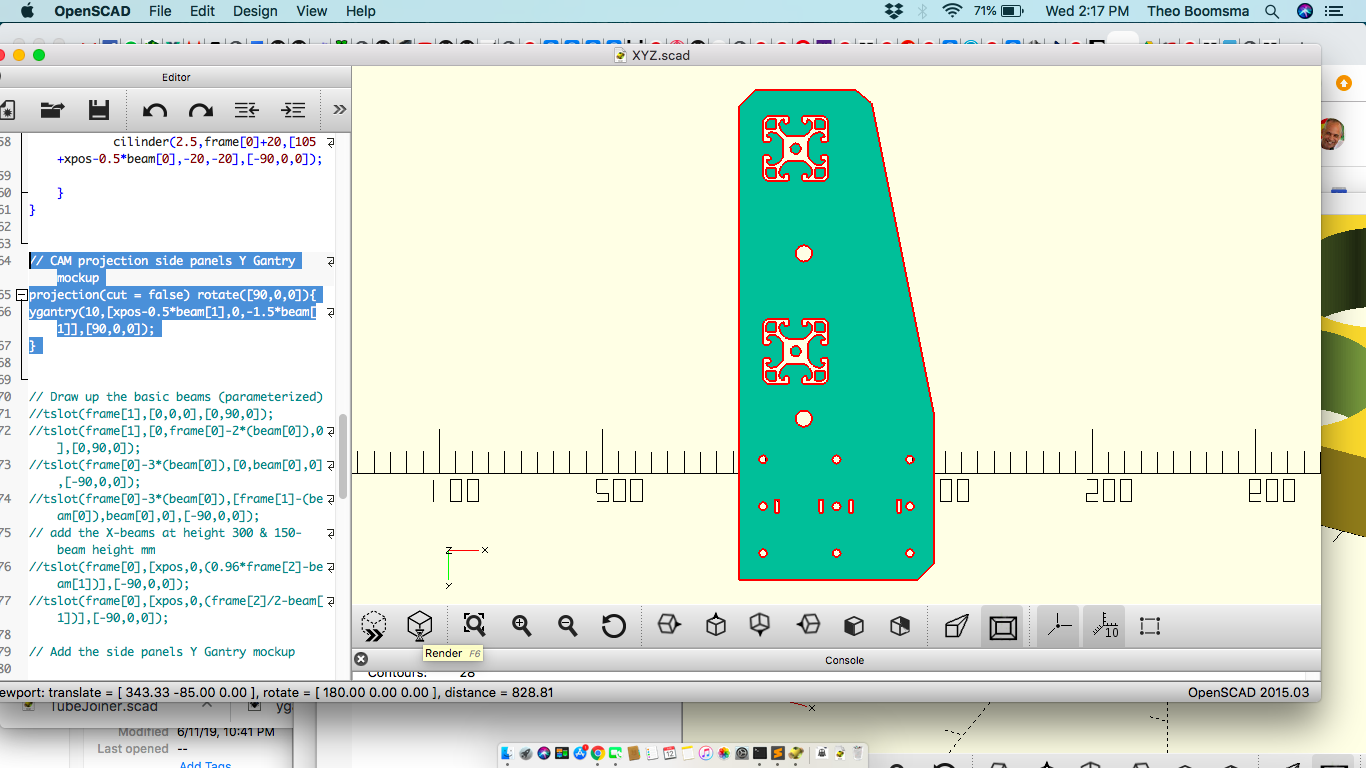Zoom in on the viewport

[x=521, y=626]
